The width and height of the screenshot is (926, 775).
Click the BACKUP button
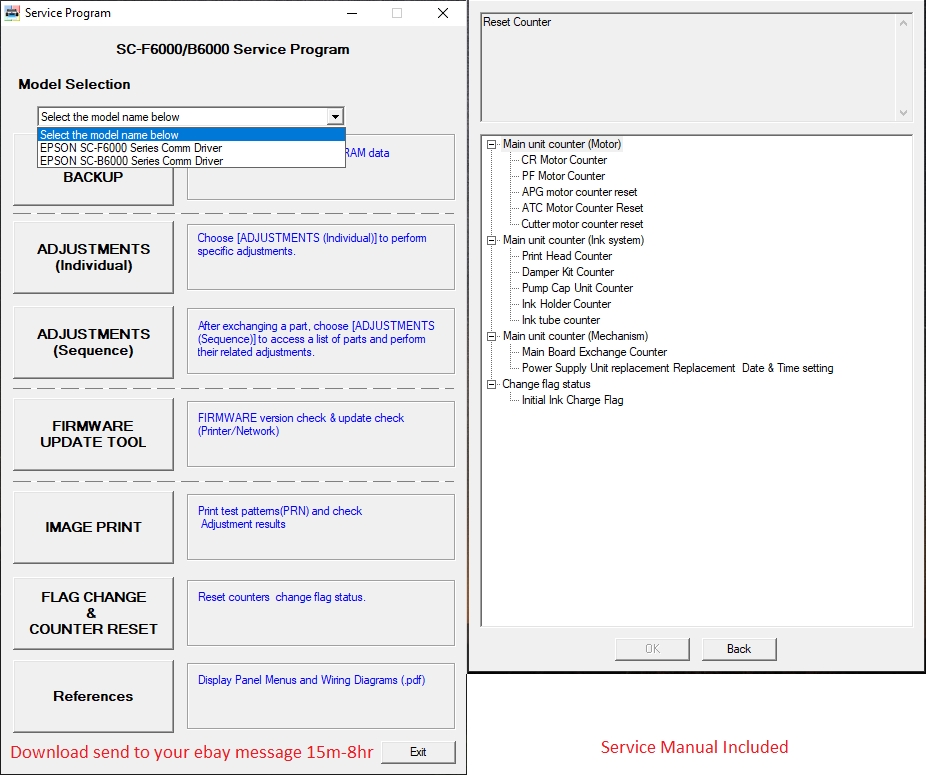click(93, 177)
